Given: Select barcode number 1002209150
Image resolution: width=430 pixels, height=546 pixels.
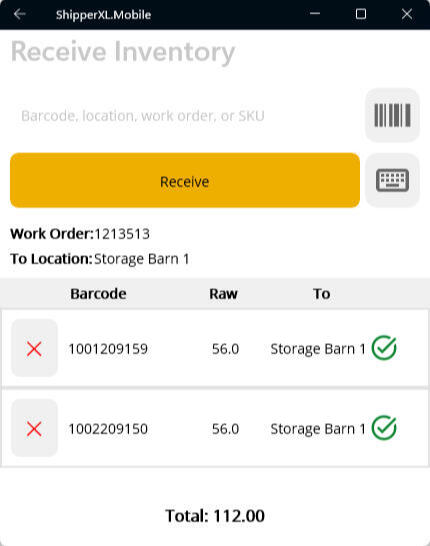Looking at the screenshot, I should tap(108, 429).
